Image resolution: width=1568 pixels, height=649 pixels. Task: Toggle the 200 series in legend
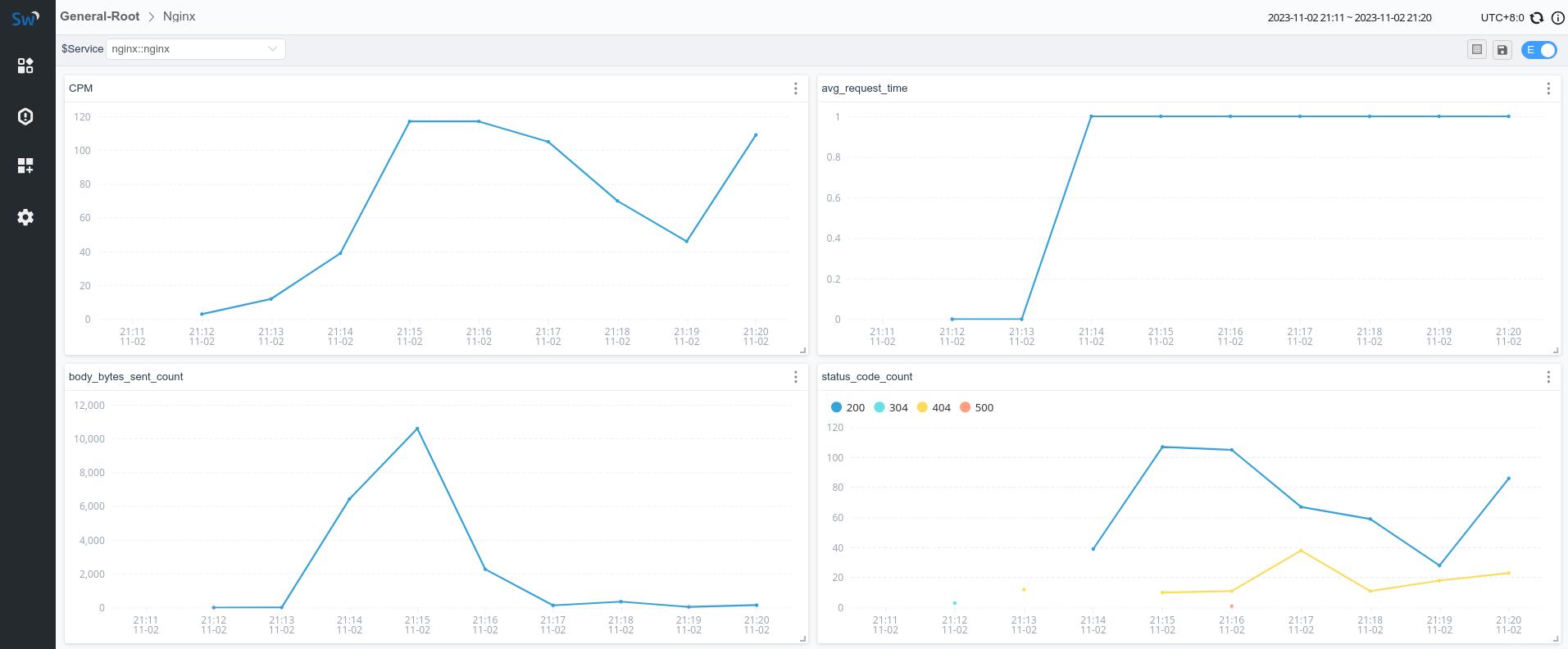coord(848,407)
